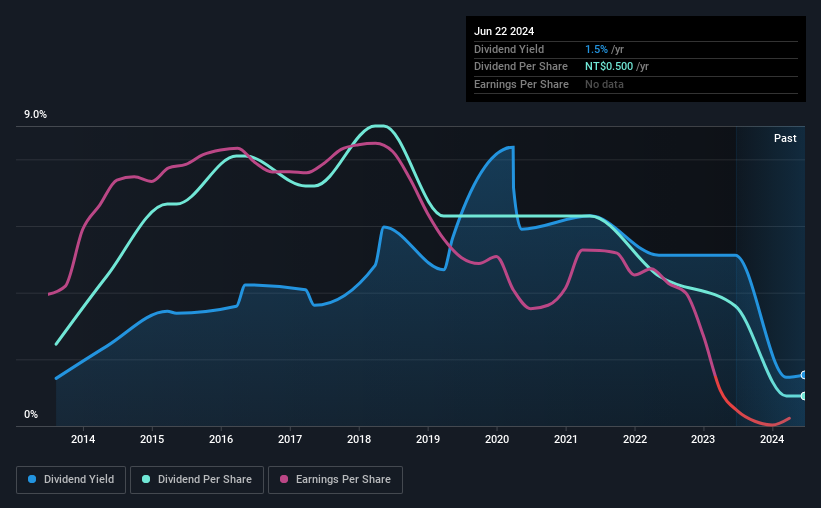Toggle the Earnings Per Share legend button
821x508 pixels.
(x=335, y=480)
